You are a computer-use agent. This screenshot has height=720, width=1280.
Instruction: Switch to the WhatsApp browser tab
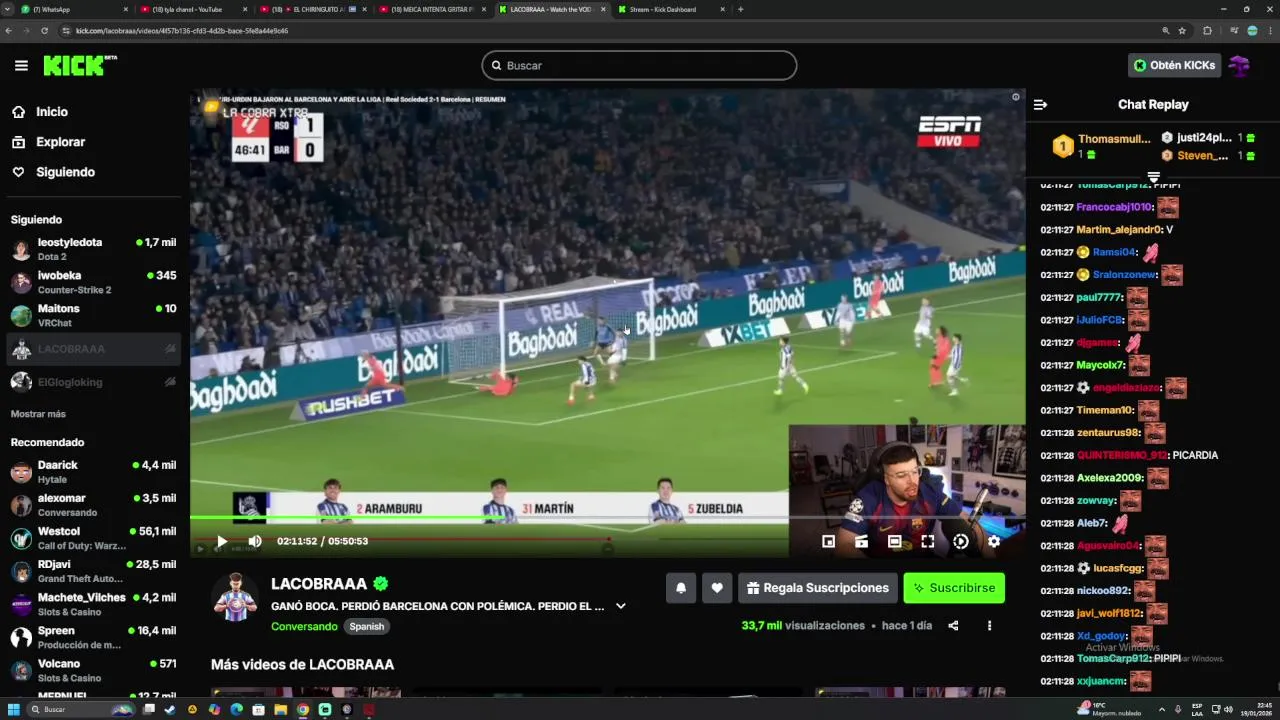72,9
